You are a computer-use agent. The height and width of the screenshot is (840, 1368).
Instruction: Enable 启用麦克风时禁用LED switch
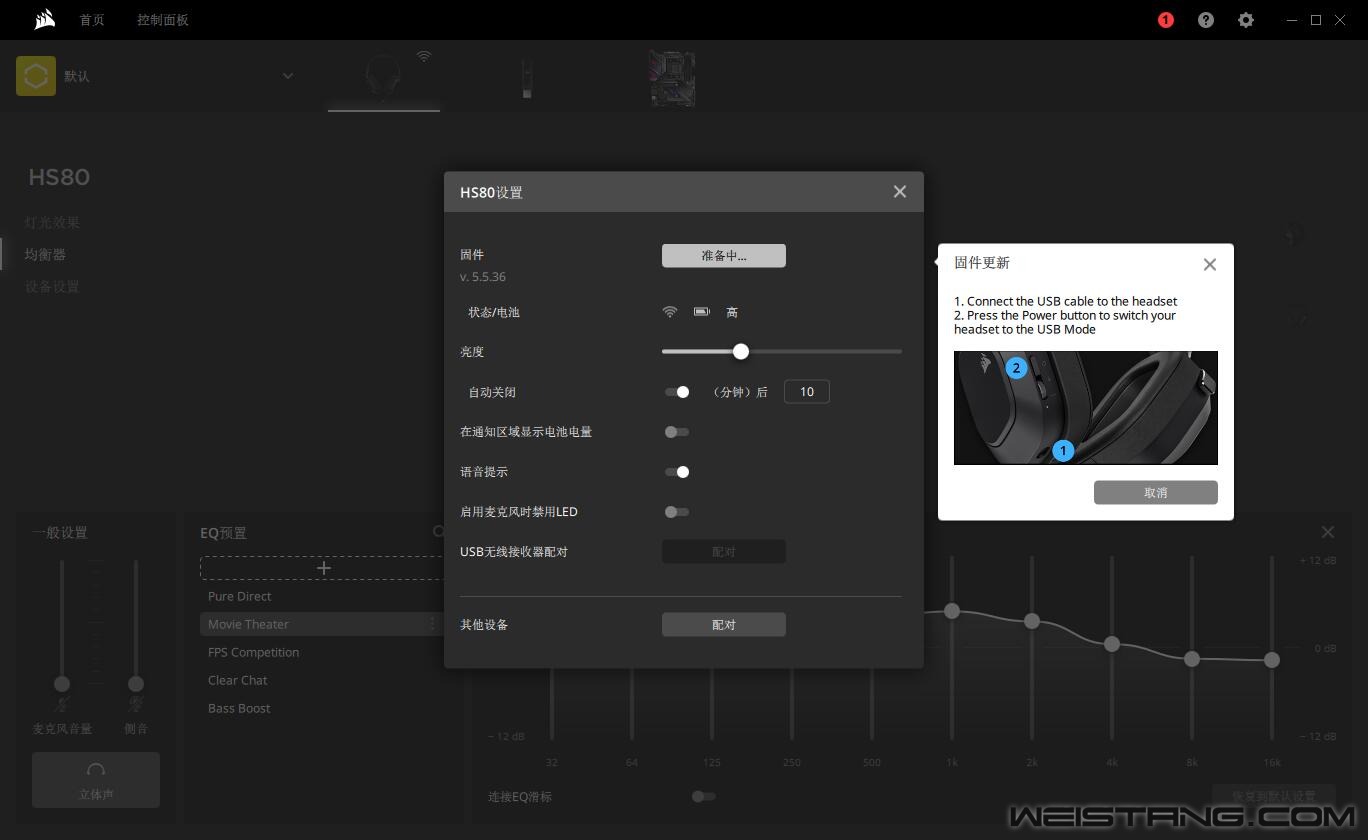(677, 512)
